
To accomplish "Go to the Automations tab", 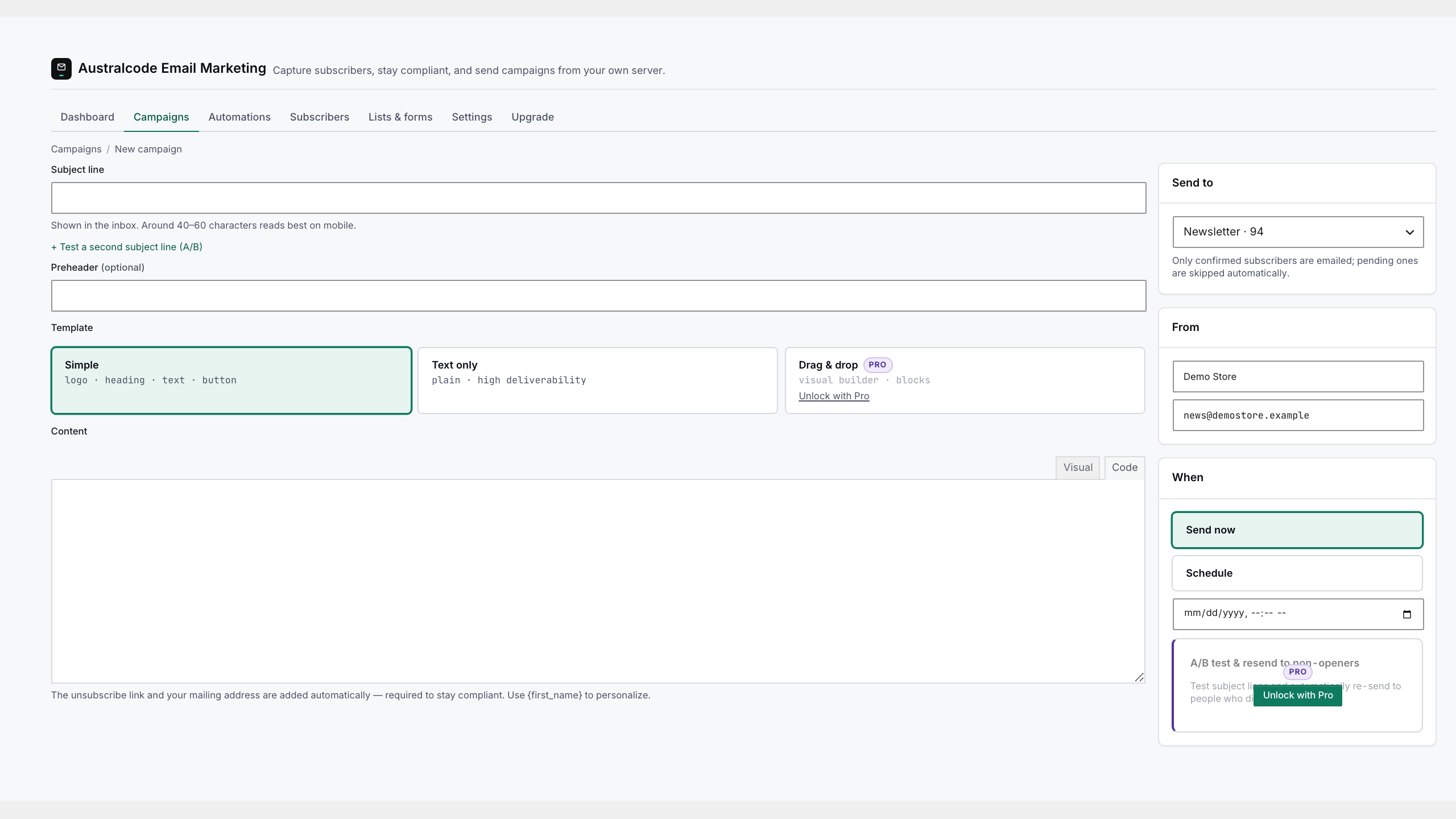I will coord(239,117).
